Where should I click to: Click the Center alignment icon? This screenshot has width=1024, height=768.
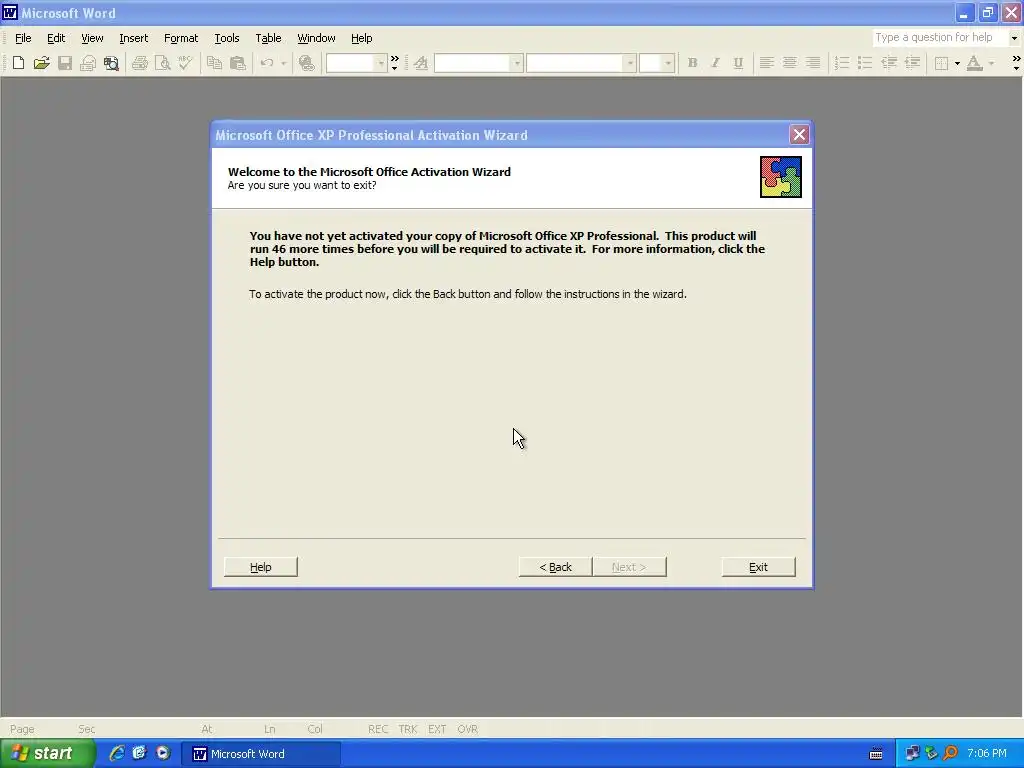pyautogui.click(x=790, y=63)
